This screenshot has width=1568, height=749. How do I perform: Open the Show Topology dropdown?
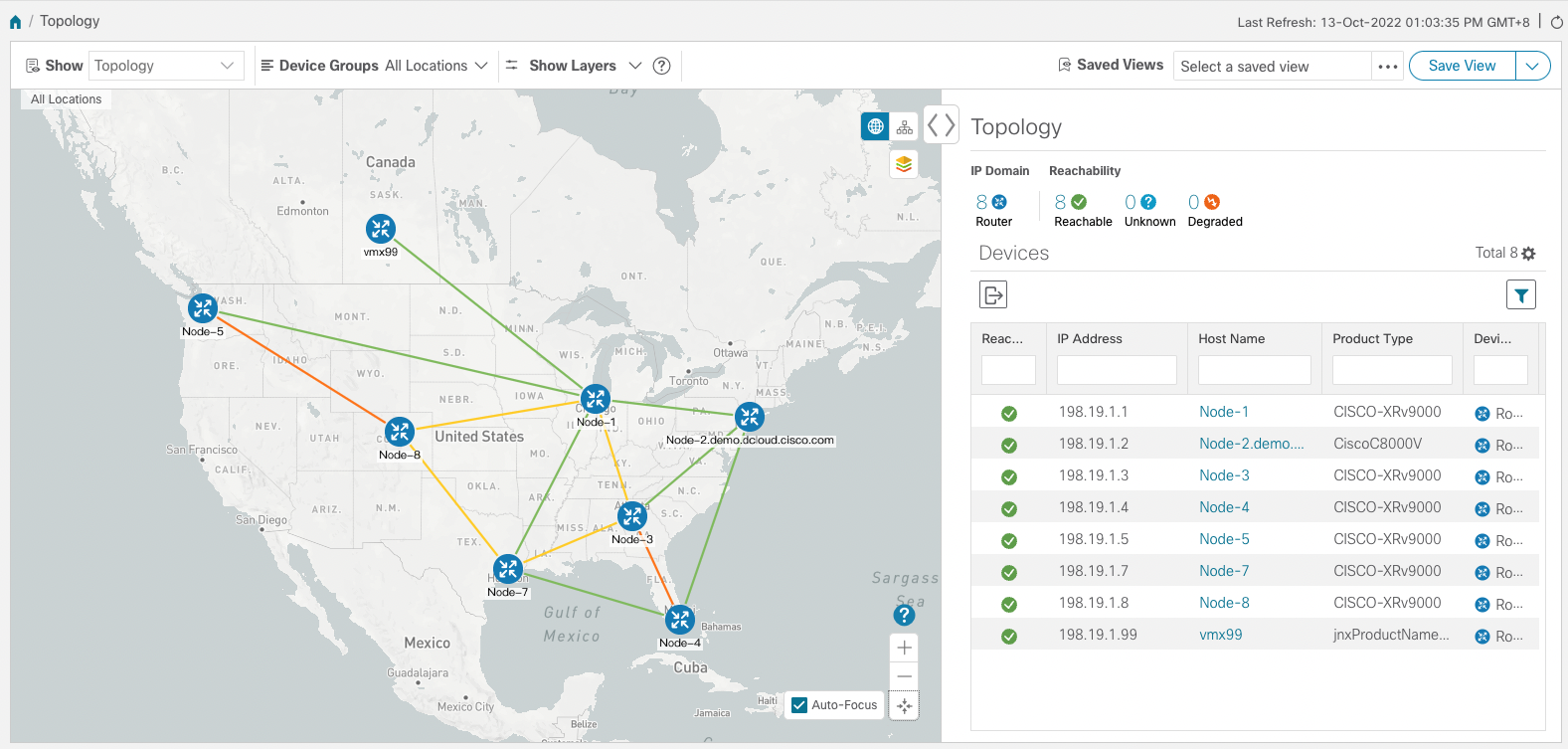click(166, 66)
